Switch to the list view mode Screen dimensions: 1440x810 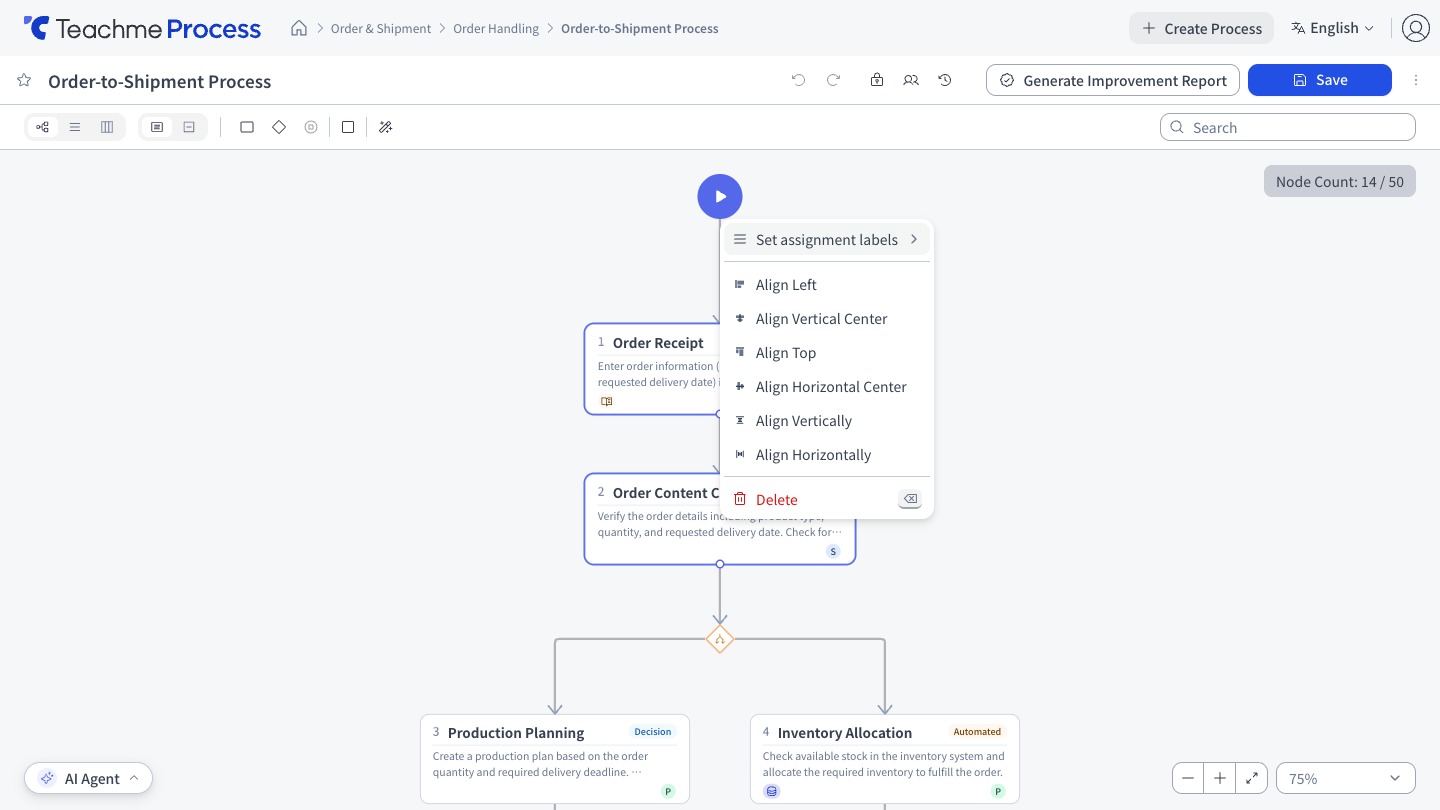click(x=75, y=127)
